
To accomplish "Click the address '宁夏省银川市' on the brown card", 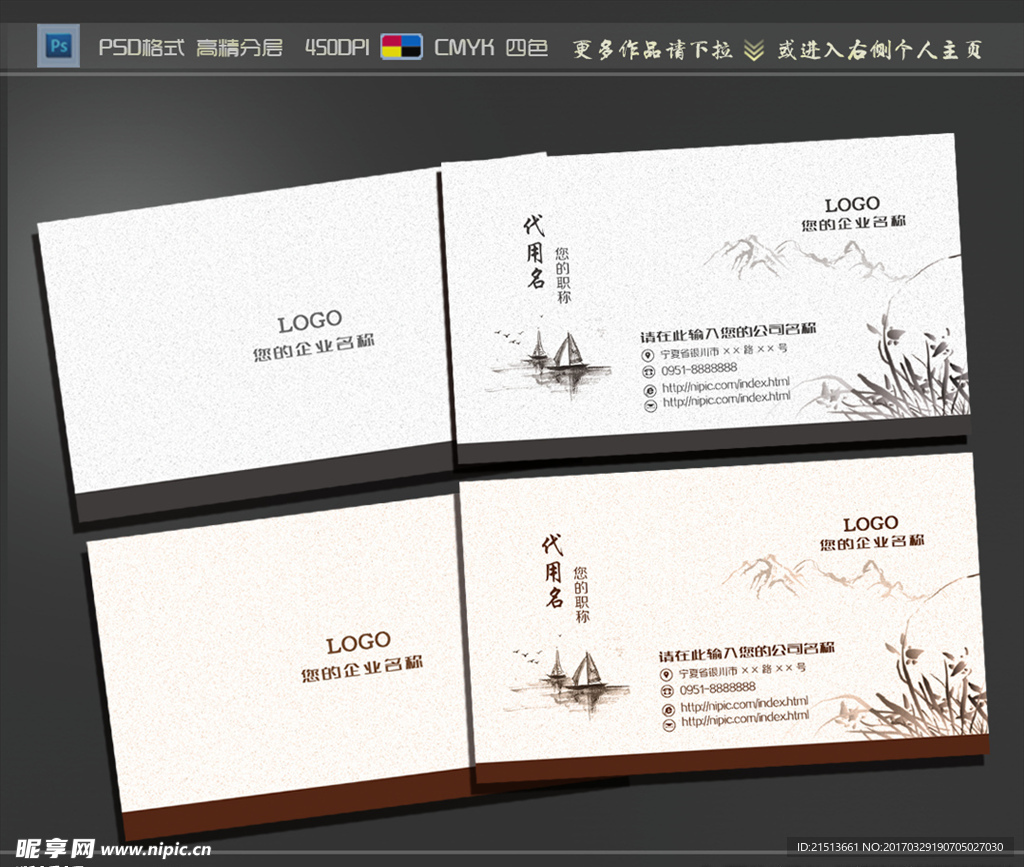I will (708, 672).
